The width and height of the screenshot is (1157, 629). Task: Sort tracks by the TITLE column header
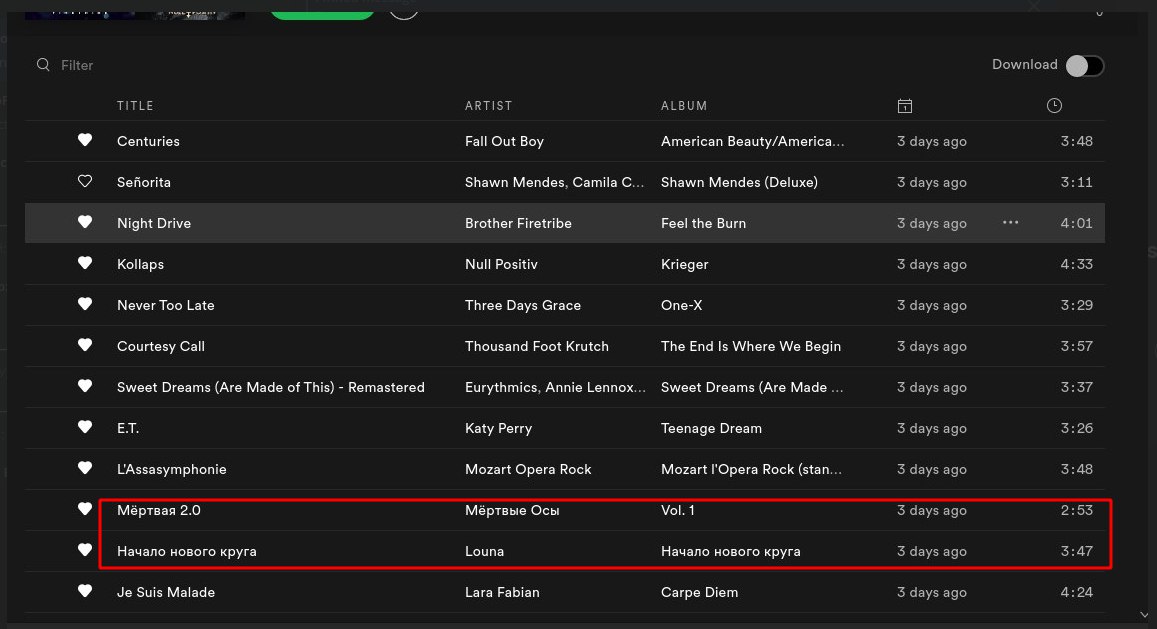(x=135, y=106)
